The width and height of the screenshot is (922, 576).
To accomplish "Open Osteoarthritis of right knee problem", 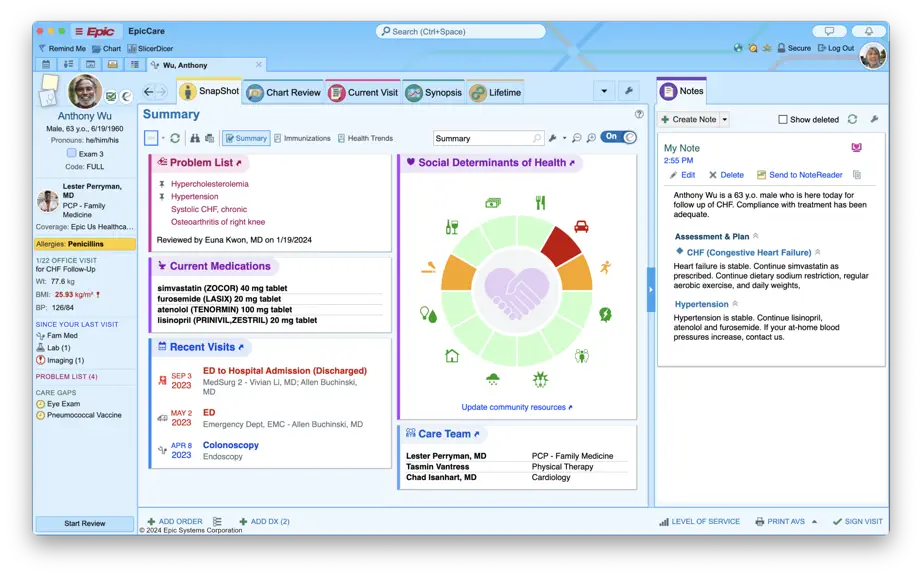I will coord(218,222).
